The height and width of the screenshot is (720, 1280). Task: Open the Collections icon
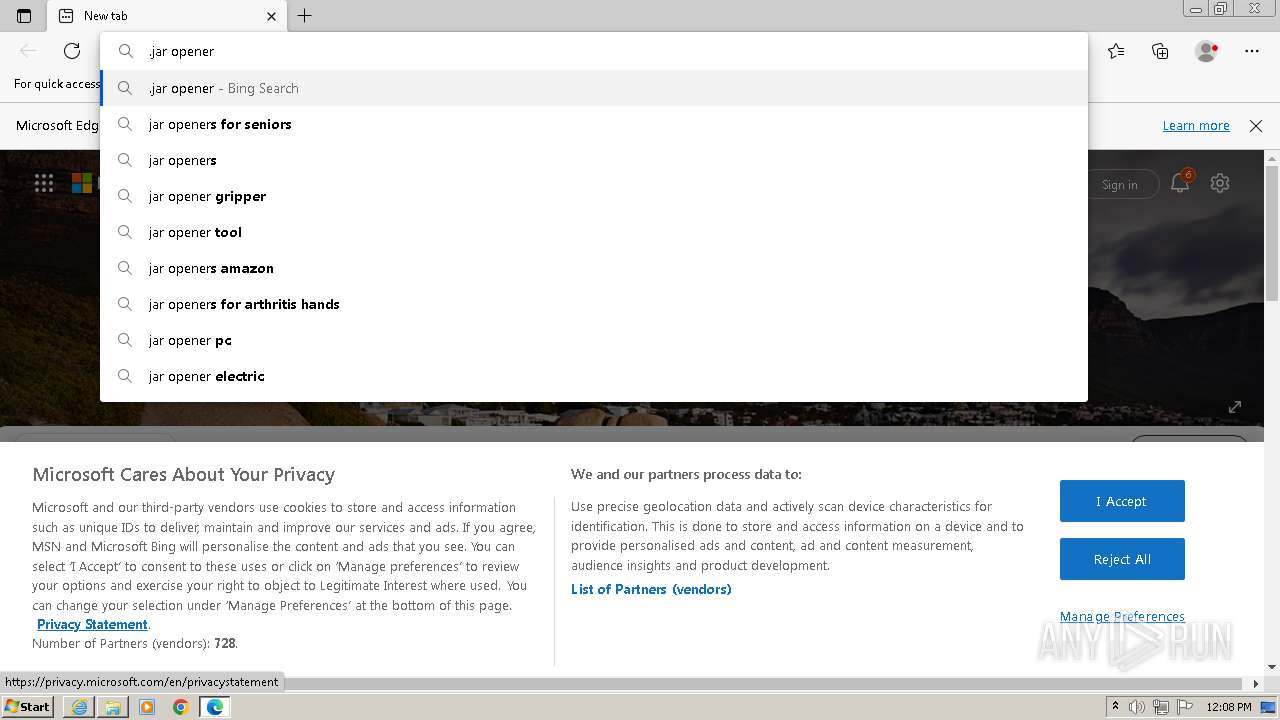tap(1160, 51)
